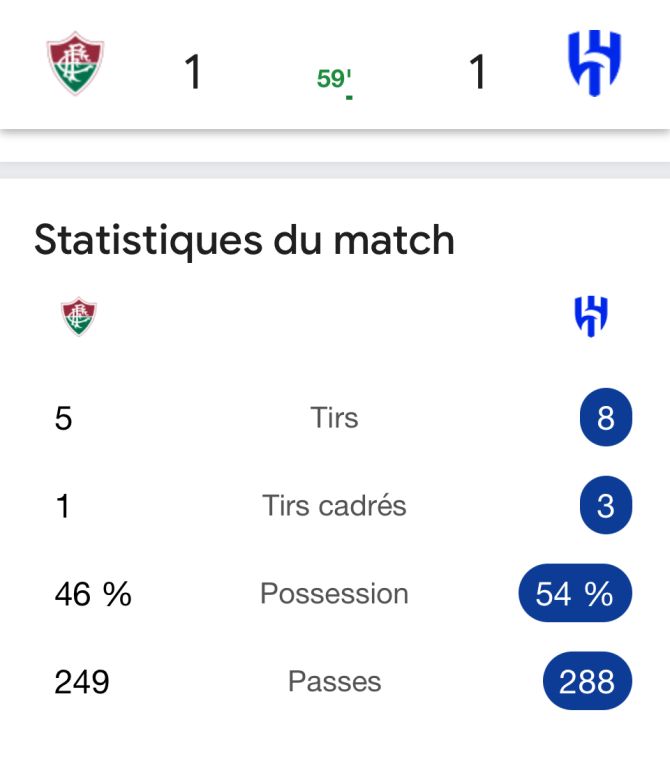
Task: Click the Tirs stat label
Action: pyautogui.click(x=334, y=418)
